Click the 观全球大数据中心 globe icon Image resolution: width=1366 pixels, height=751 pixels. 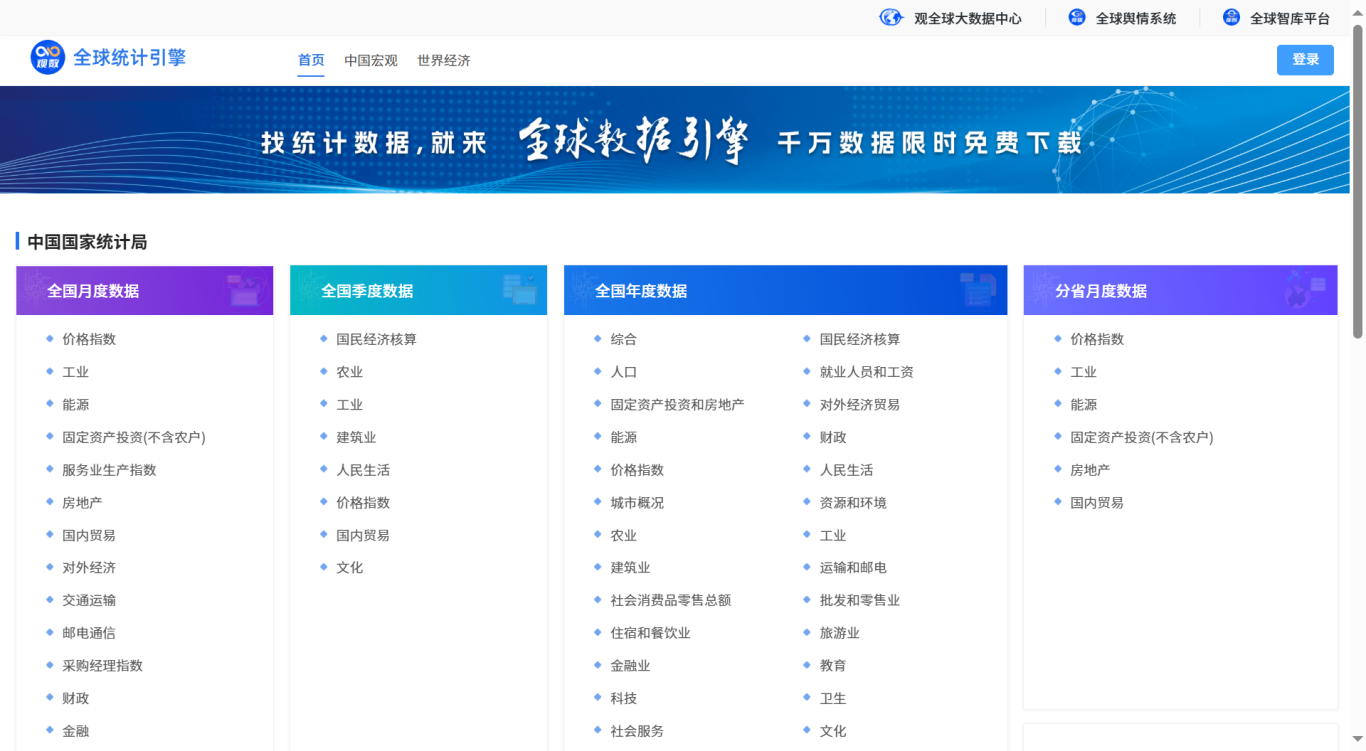click(x=890, y=18)
